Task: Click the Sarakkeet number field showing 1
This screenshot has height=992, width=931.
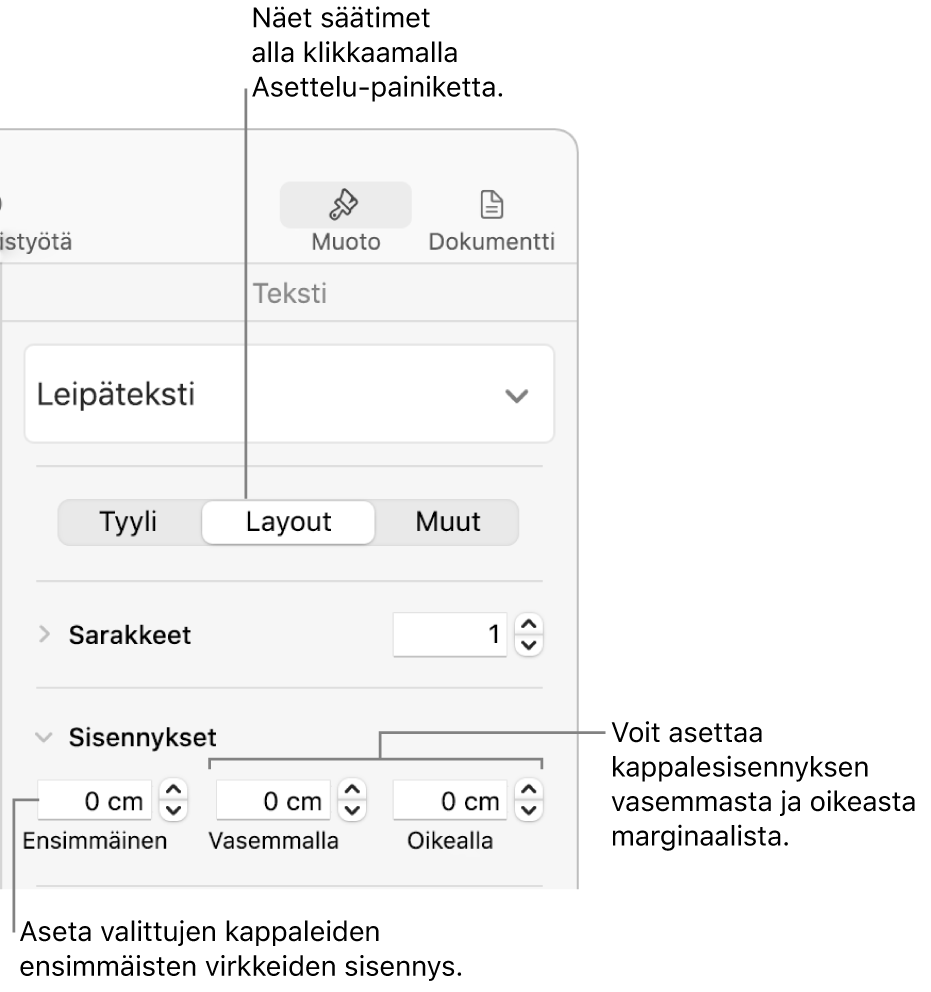Action: coord(450,634)
